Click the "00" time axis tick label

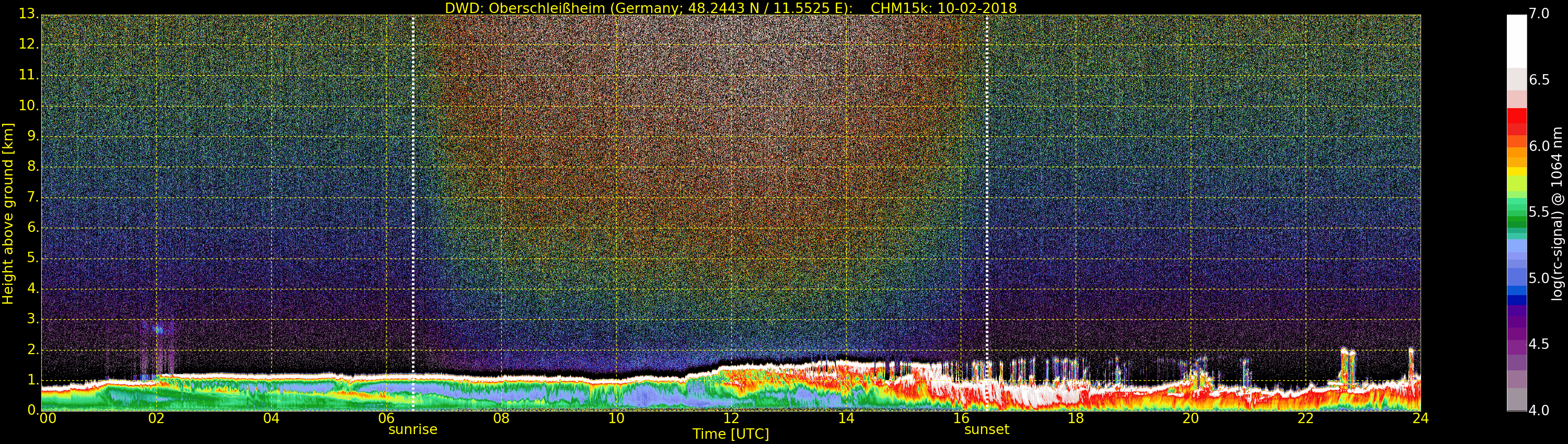(48, 418)
